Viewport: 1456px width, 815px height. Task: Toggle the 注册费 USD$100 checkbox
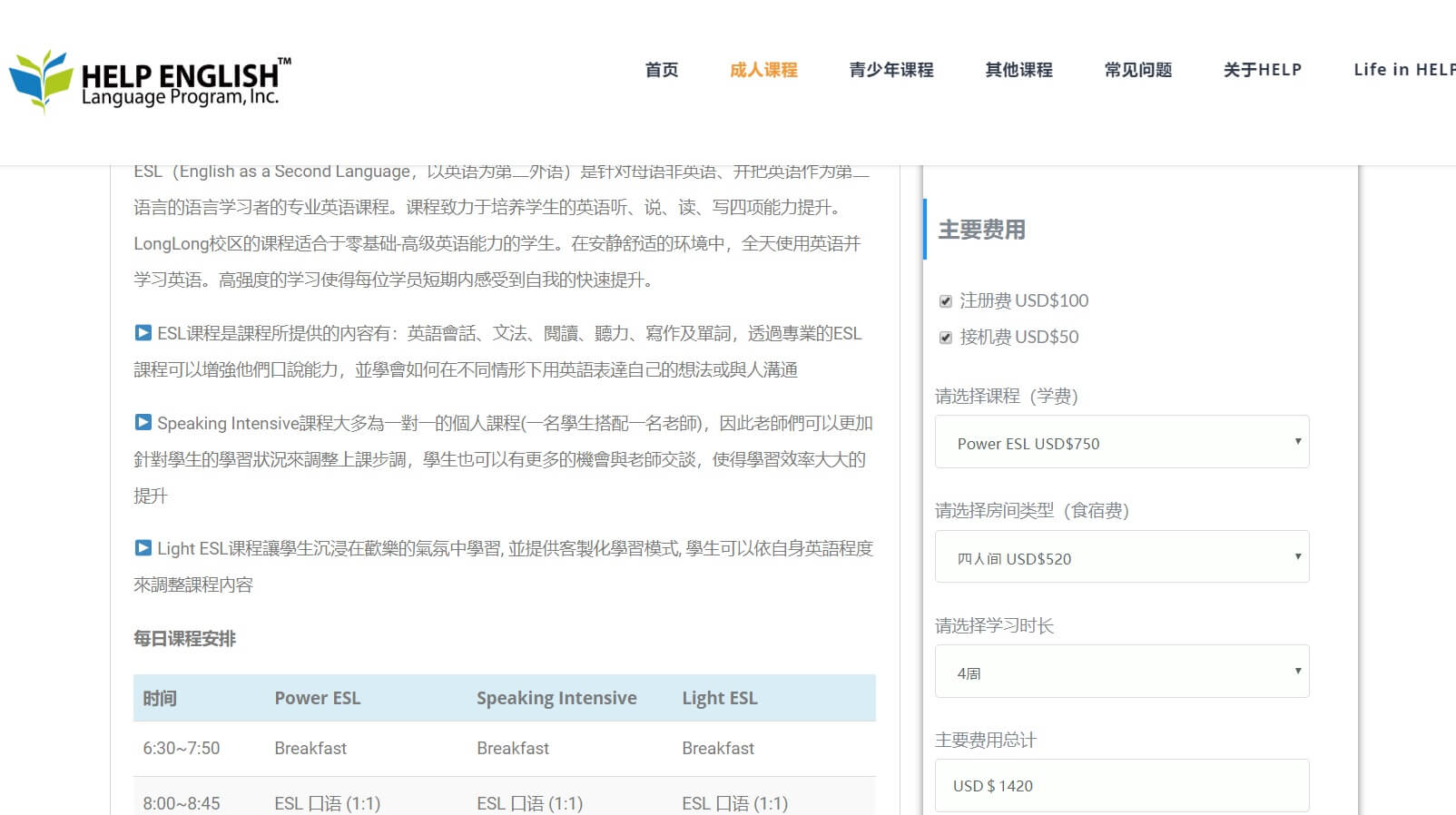[x=945, y=301]
